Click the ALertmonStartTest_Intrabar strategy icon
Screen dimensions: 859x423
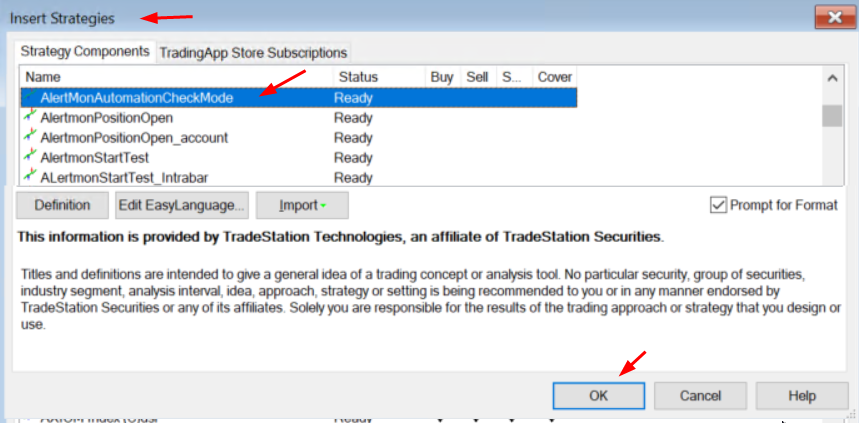point(30,176)
